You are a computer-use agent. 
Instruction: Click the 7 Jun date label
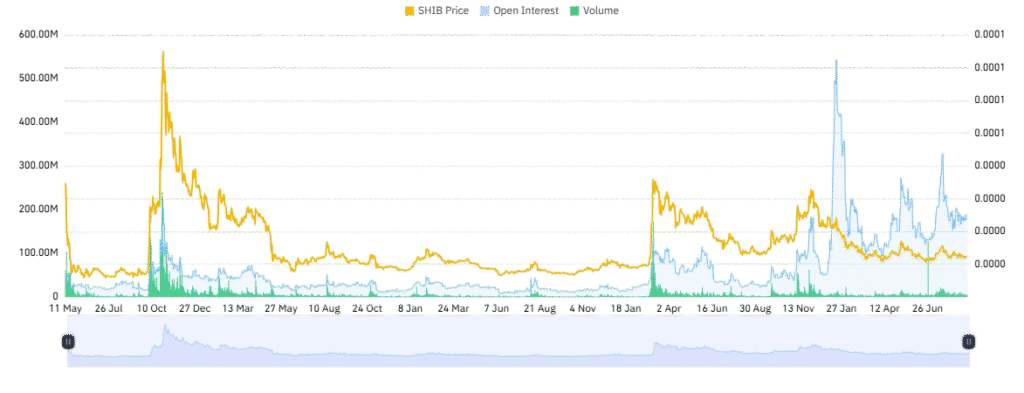(496, 308)
